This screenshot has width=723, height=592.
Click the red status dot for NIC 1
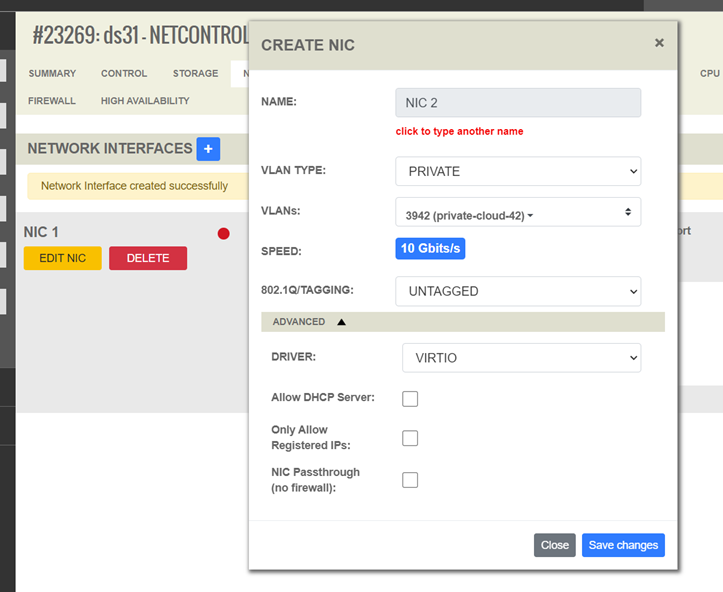(x=224, y=234)
